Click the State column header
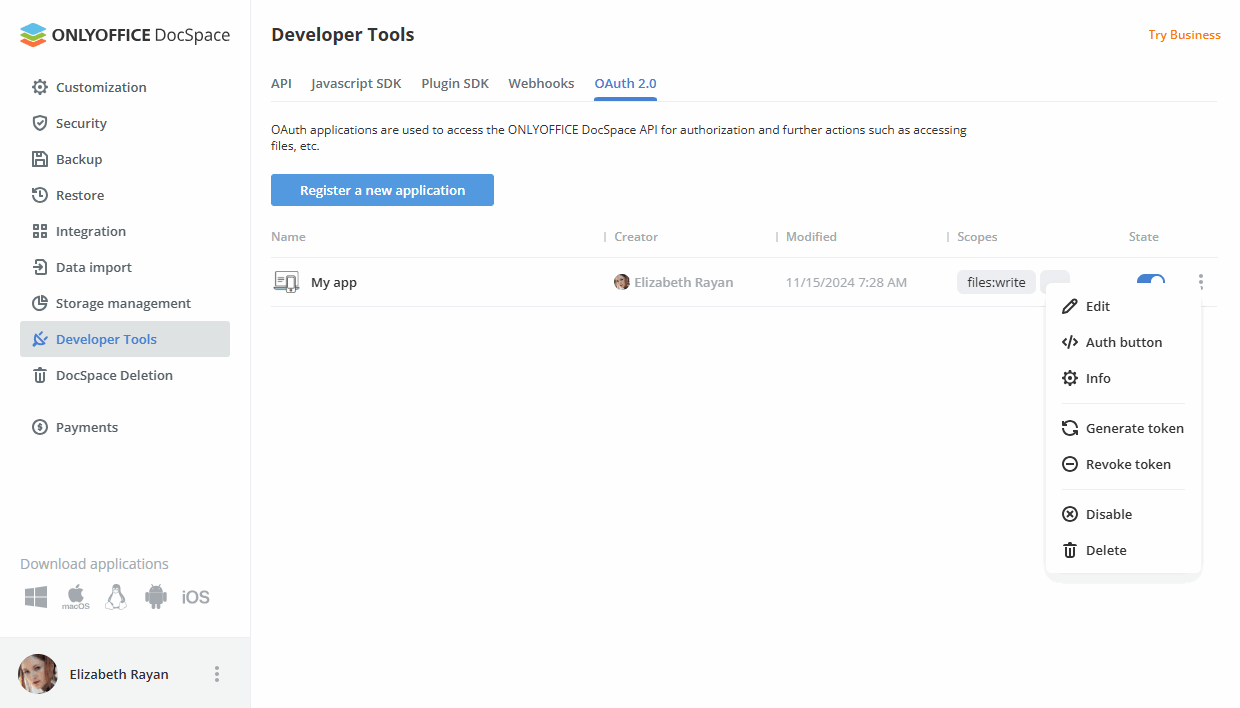The height and width of the screenshot is (708, 1240). pos(1144,237)
